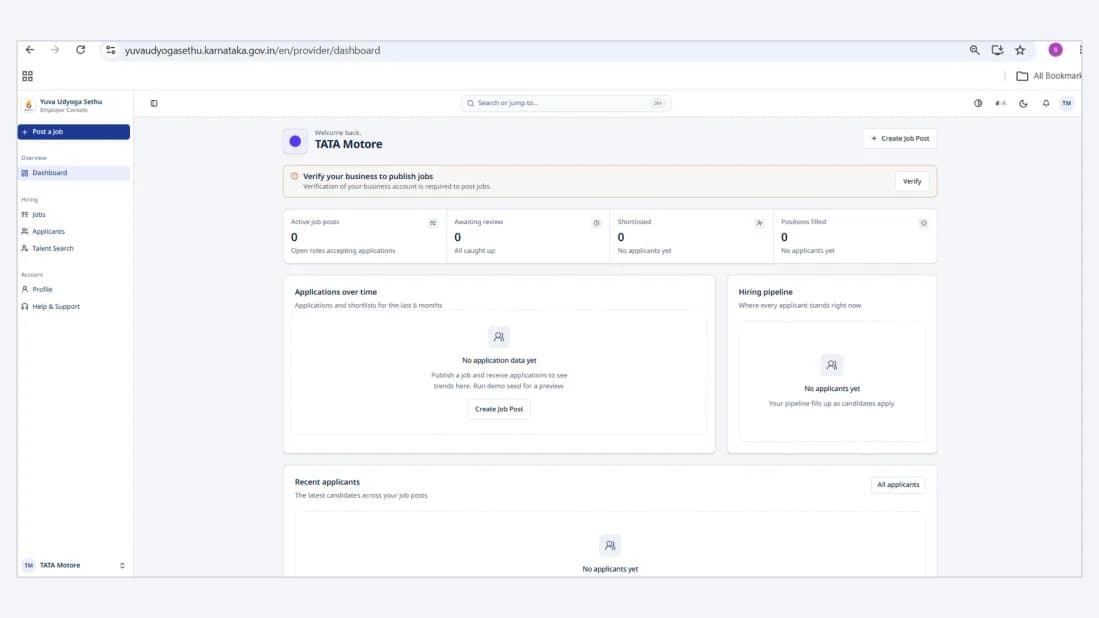
Task: Click the Recent applicants heading
Action: point(327,482)
